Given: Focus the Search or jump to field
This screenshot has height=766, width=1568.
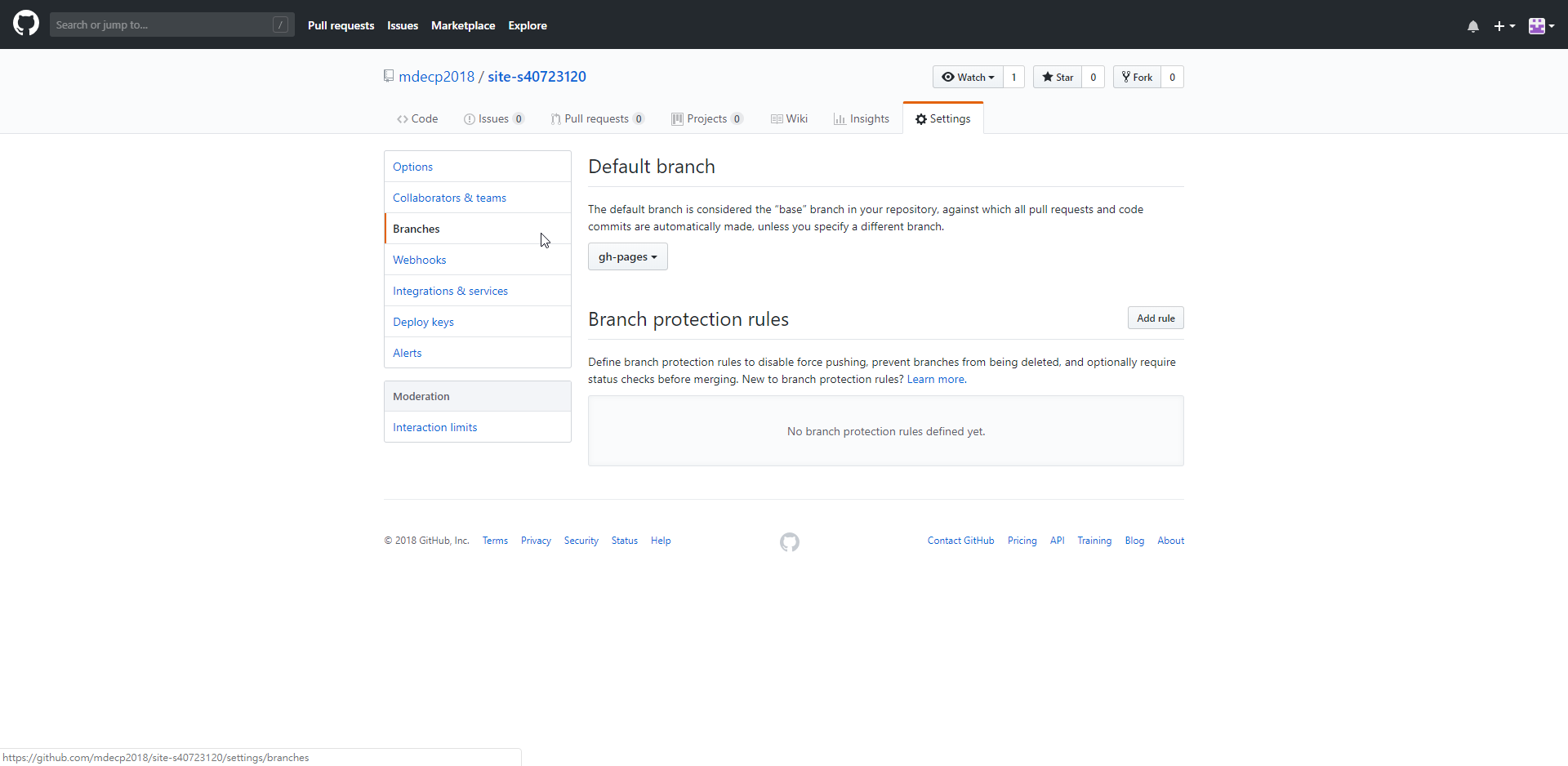Looking at the screenshot, I should pyautogui.click(x=171, y=24).
